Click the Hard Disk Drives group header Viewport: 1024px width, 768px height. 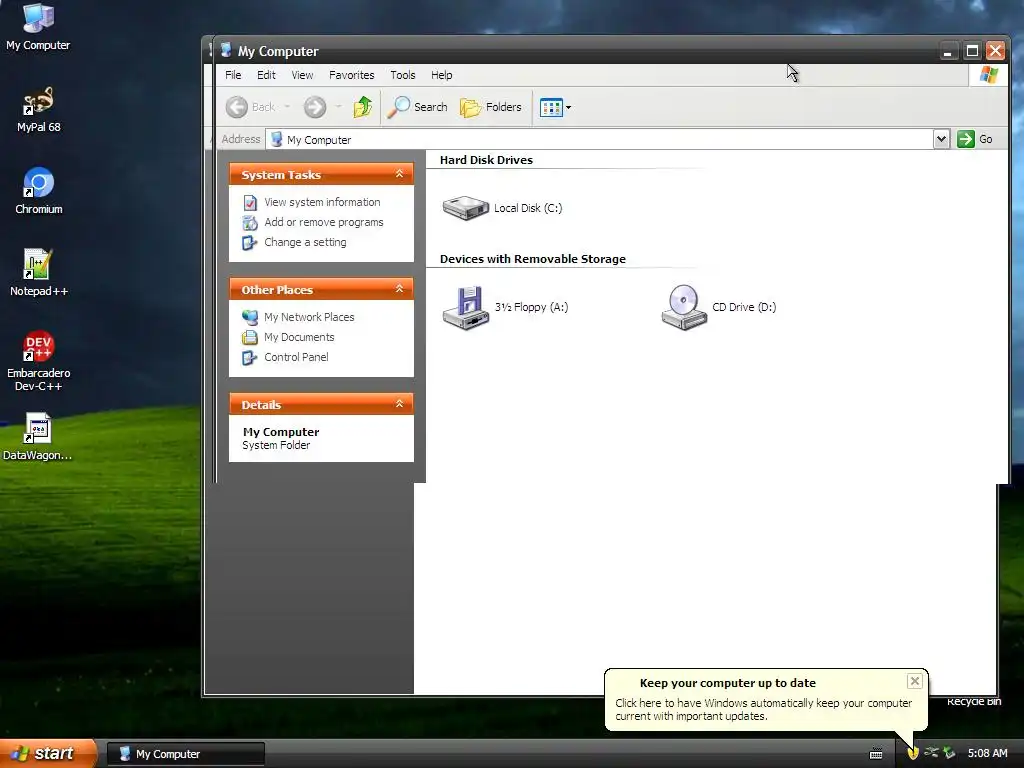pos(486,160)
